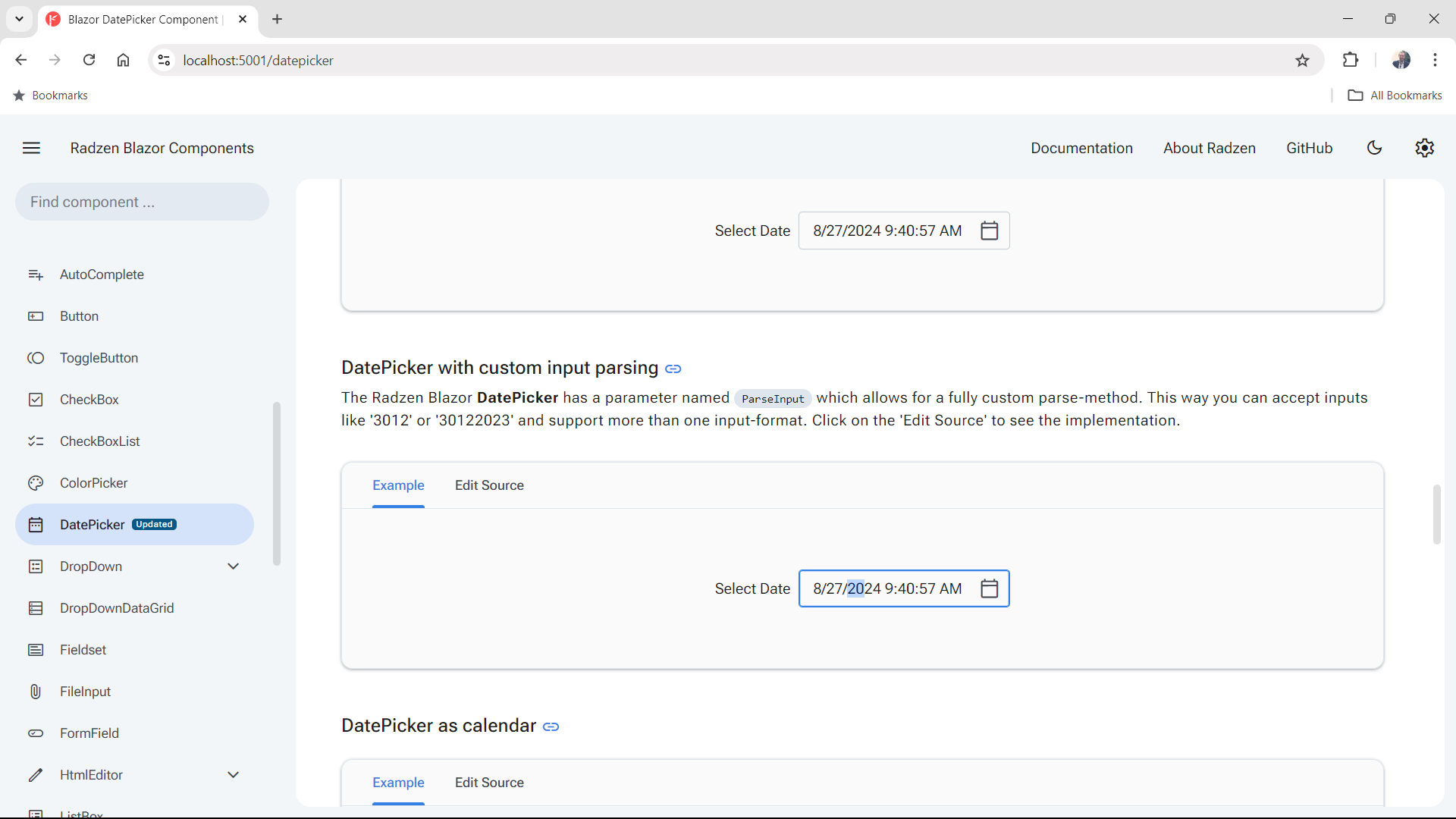Bookmark this page with the star icon
The image size is (1456, 819).
[x=1302, y=61]
